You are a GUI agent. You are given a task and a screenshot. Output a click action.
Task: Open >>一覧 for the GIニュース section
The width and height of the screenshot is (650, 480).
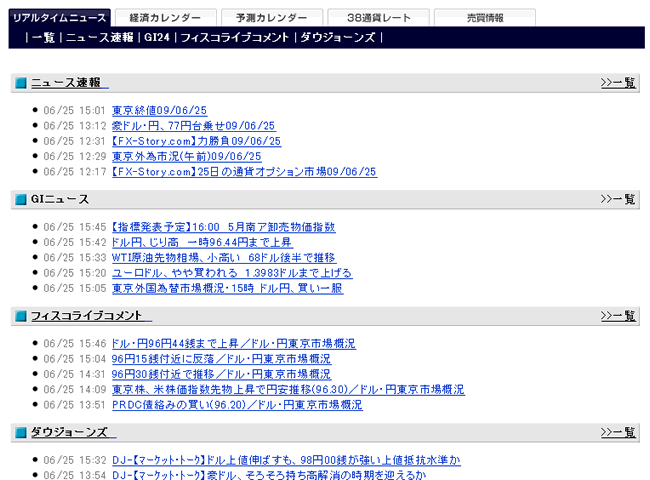pos(618,199)
